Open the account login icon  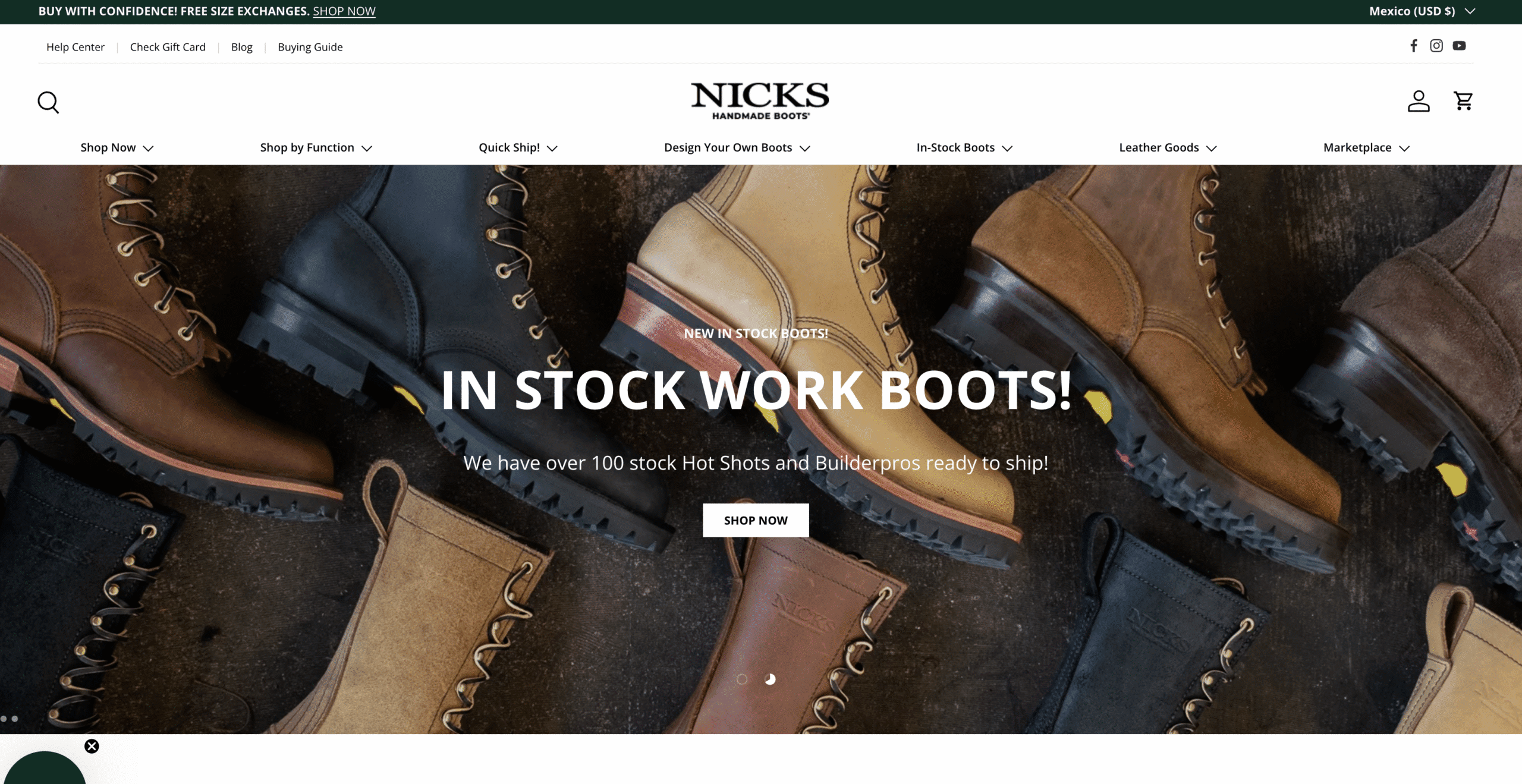[x=1418, y=101]
